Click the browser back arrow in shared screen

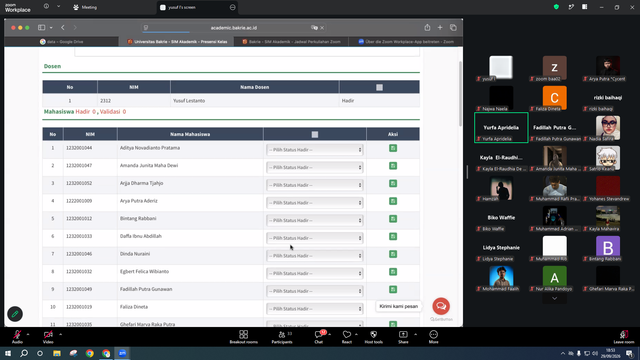coord(62,27)
